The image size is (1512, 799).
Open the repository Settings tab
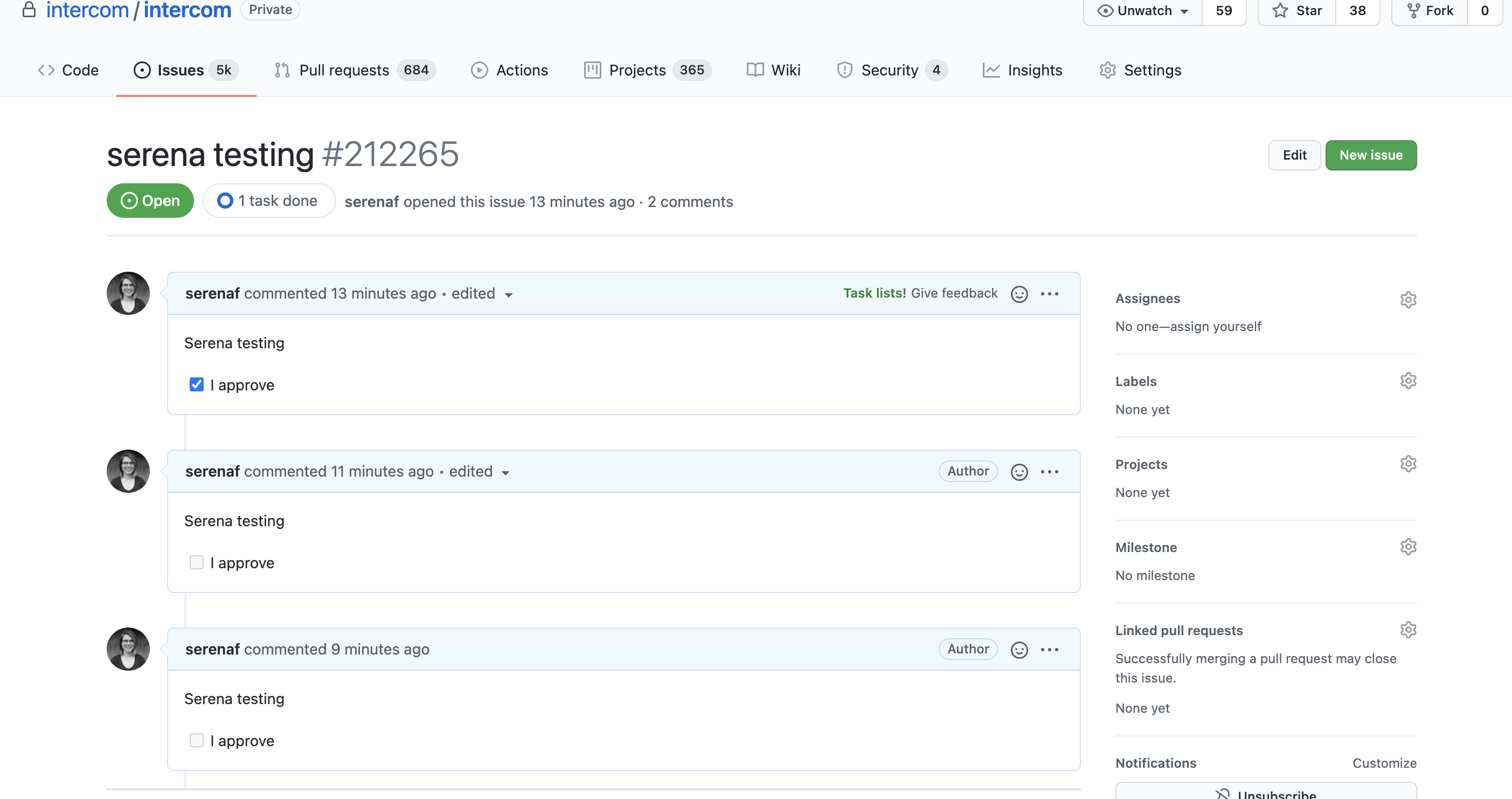pos(1140,71)
